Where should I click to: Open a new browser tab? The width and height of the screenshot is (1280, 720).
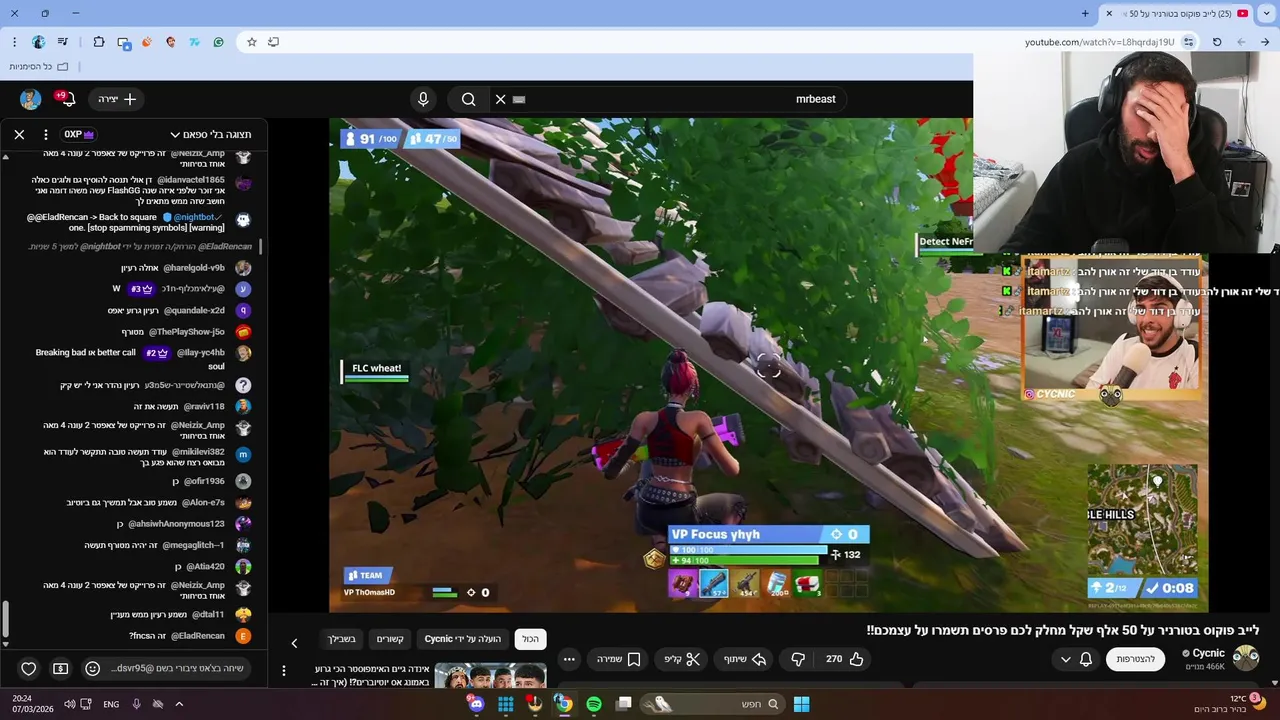(1085, 13)
